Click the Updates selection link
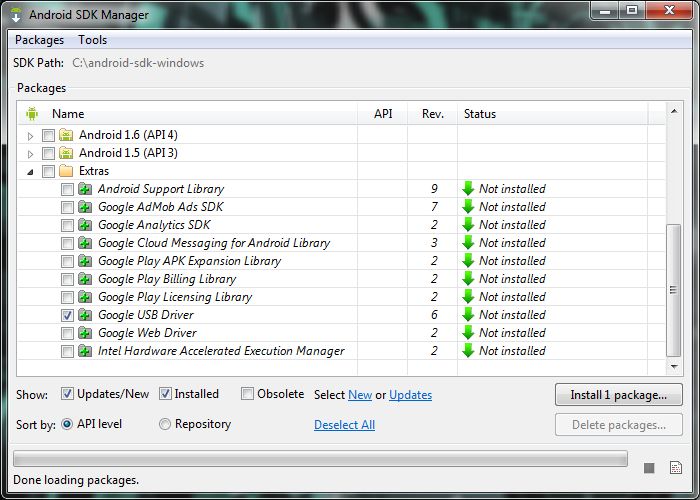This screenshot has height=500, width=700. coord(411,395)
